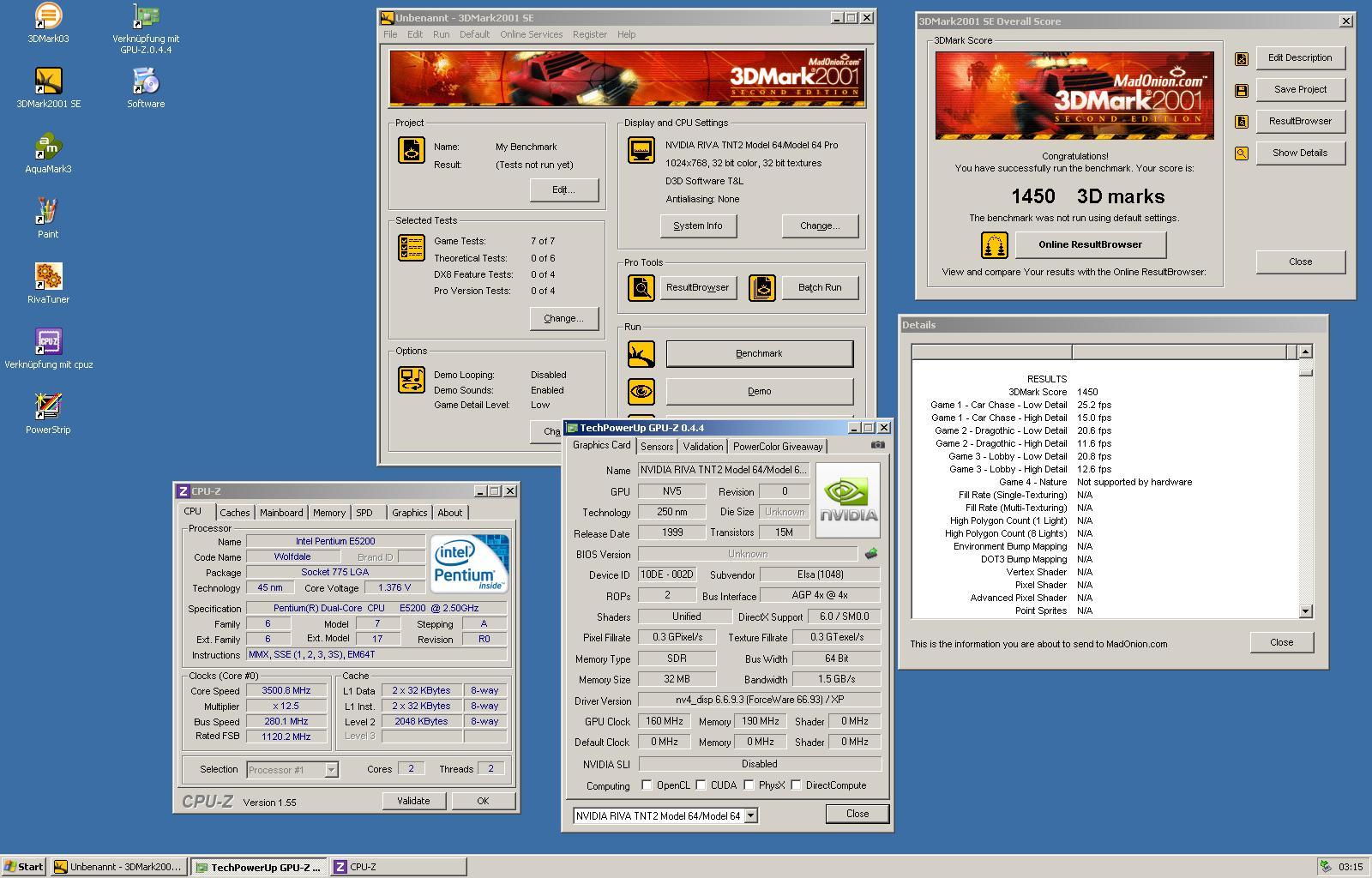Open the Register menu in 3DMark2001
1372x878 pixels.
(x=589, y=34)
